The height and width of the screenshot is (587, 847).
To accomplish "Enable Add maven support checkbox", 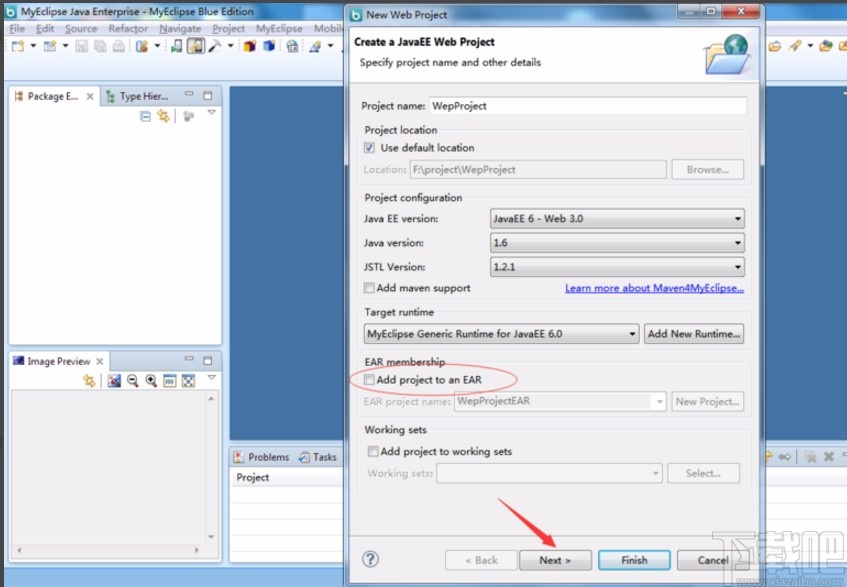I will coord(369,288).
